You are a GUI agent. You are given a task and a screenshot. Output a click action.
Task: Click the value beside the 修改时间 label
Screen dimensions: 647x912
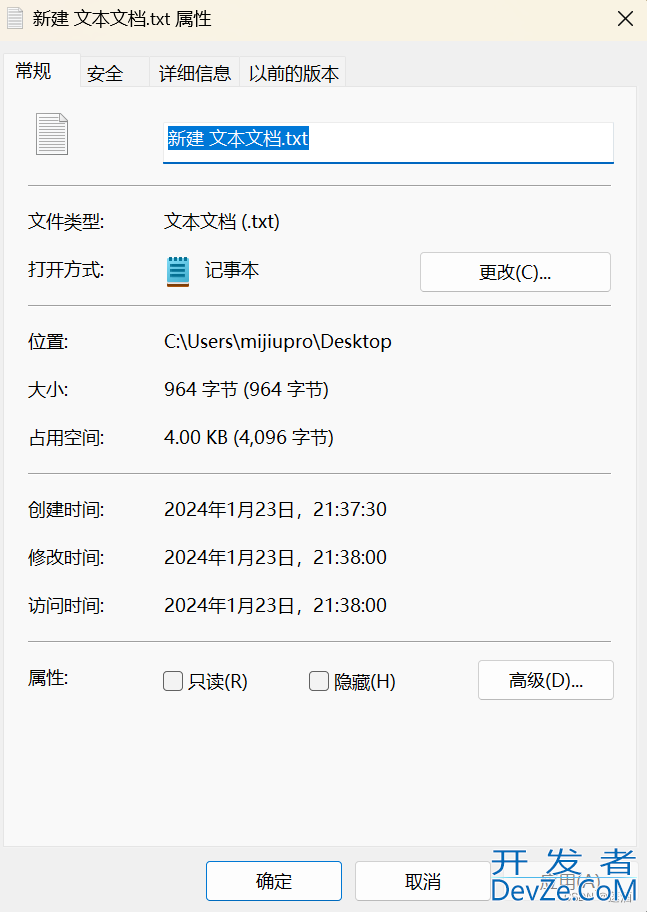275,558
